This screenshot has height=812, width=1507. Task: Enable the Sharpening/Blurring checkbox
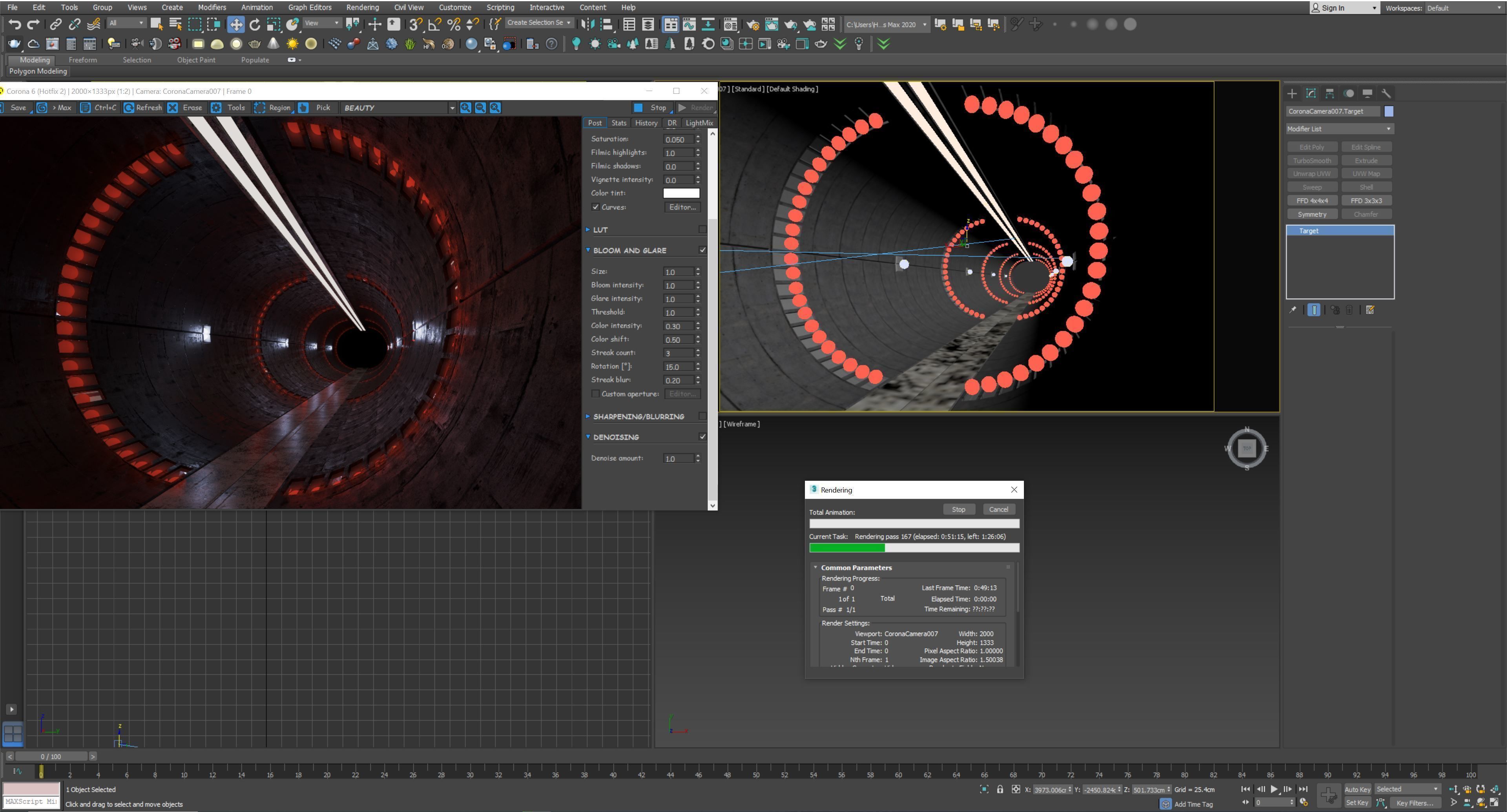click(702, 416)
